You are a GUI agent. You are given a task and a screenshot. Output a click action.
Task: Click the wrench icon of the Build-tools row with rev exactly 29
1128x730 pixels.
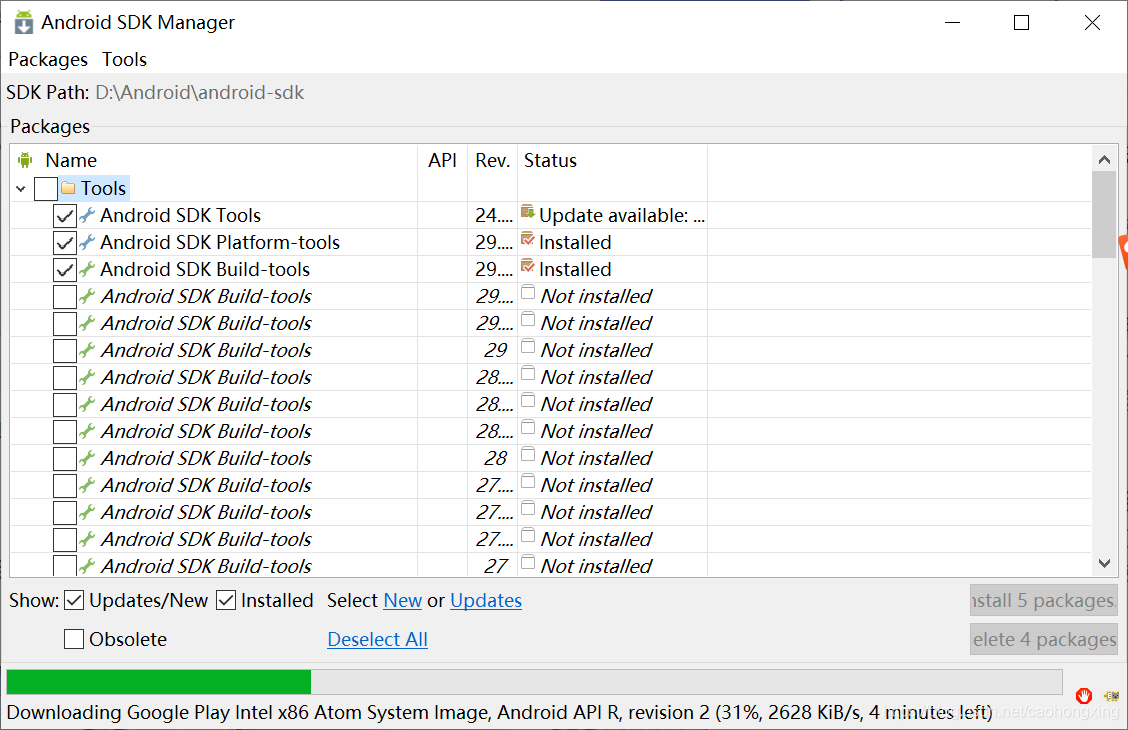pyautogui.click(x=87, y=350)
